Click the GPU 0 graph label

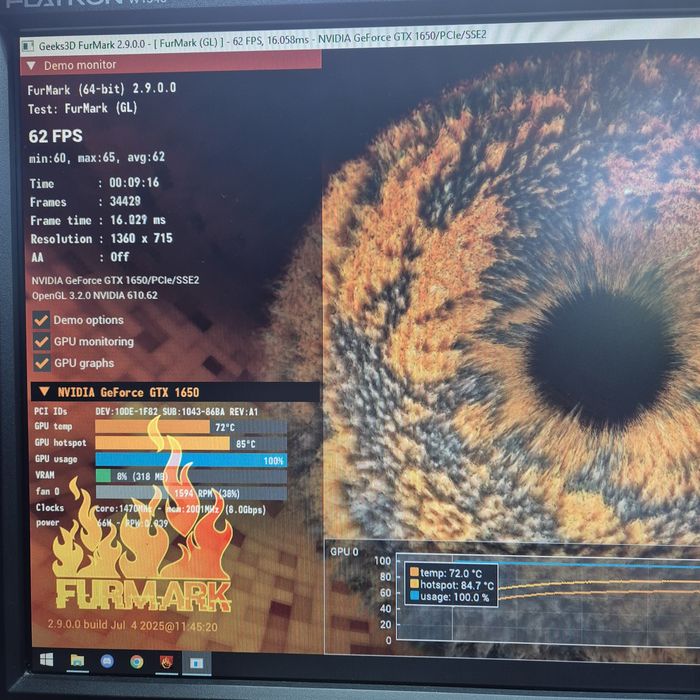point(344,552)
